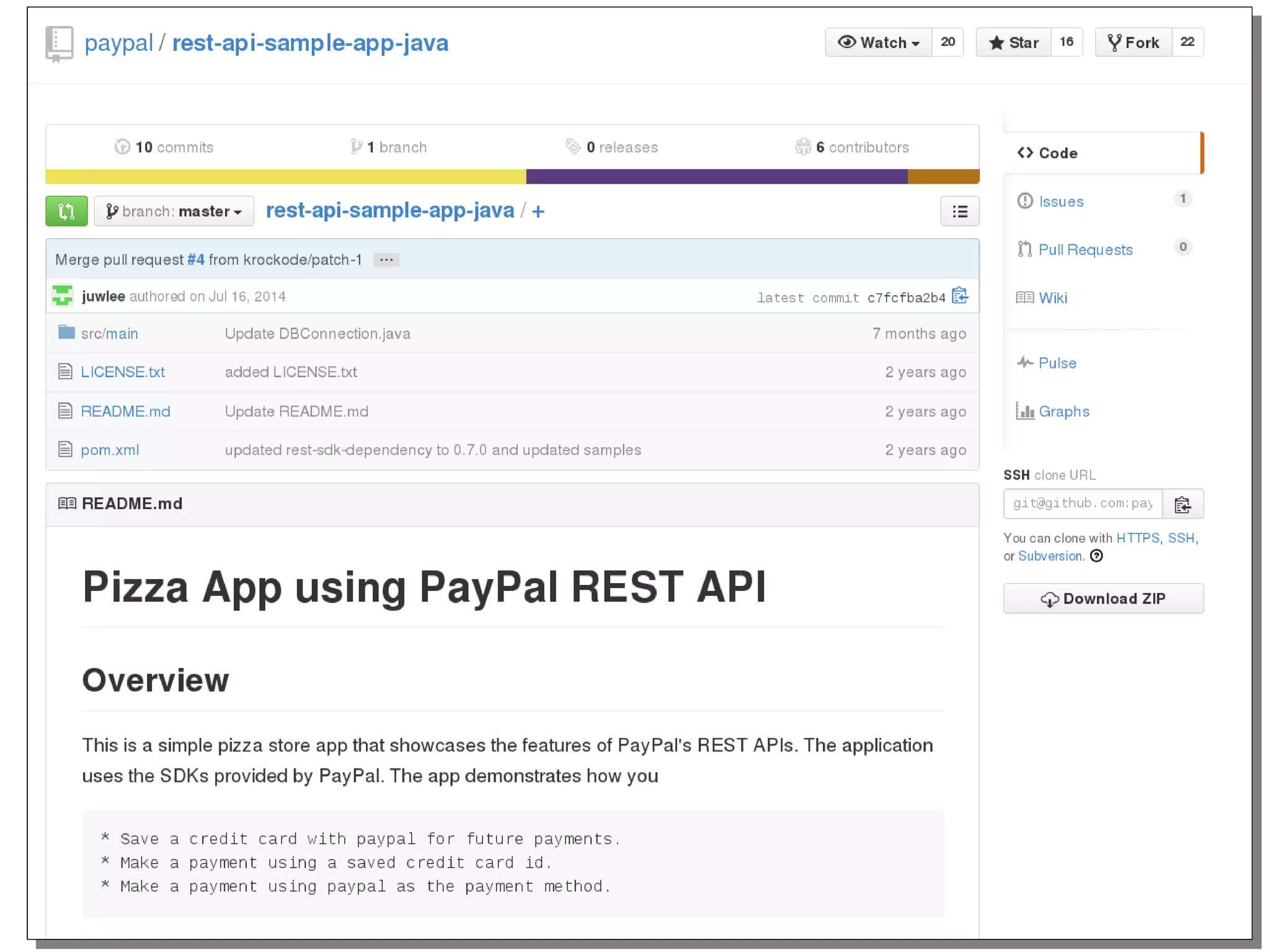
Task: Click the Download ZIP button
Action: click(x=1103, y=598)
